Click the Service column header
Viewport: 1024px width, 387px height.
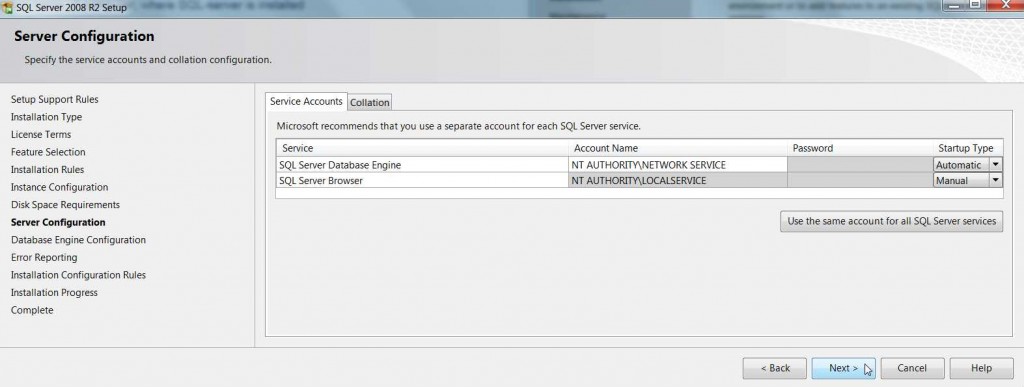(422, 148)
